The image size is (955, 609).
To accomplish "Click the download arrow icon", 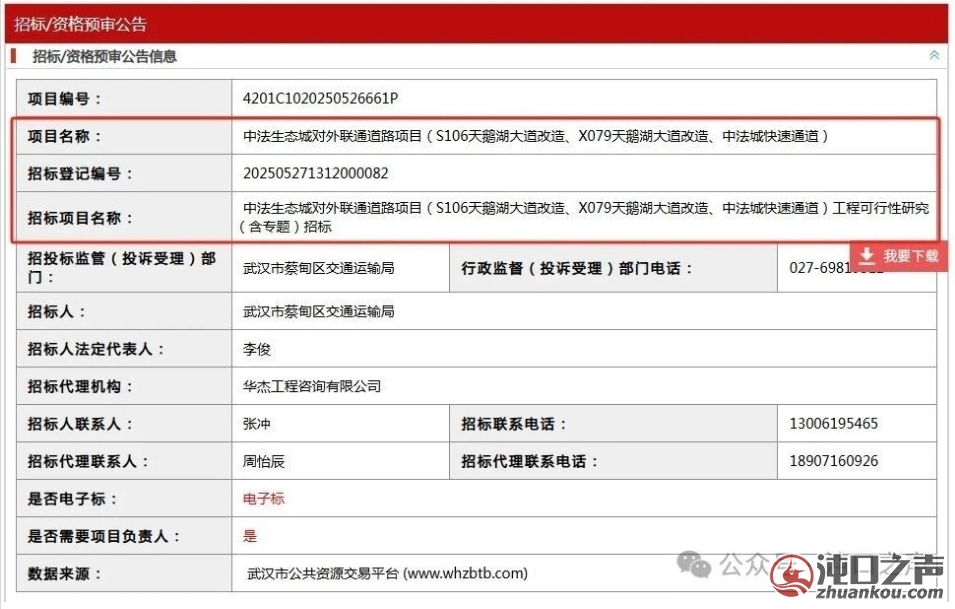I will pyautogui.click(x=867, y=256).
